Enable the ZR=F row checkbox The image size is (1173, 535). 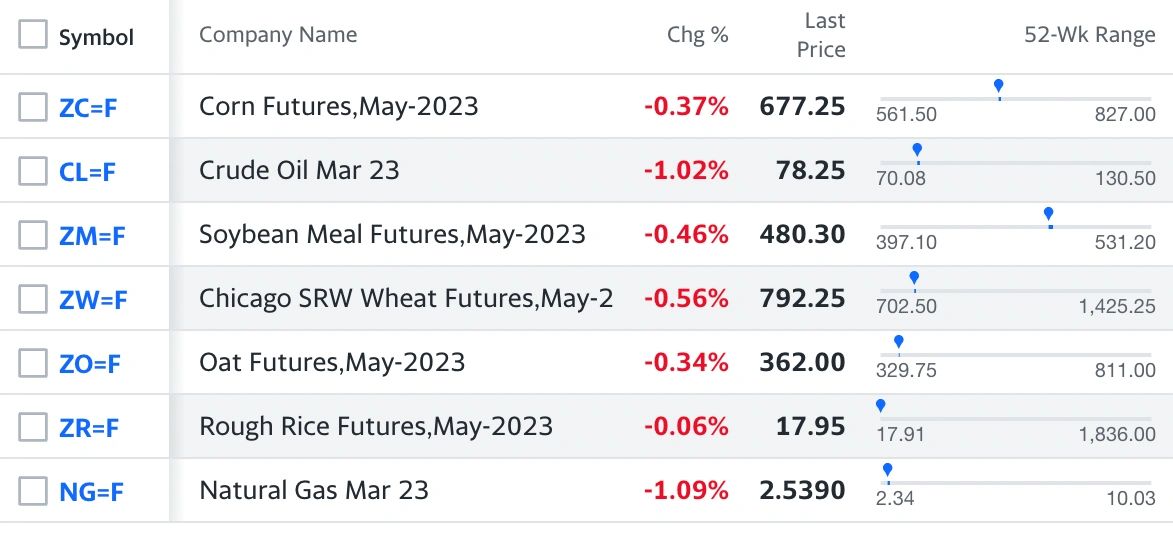tap(33, 427)
